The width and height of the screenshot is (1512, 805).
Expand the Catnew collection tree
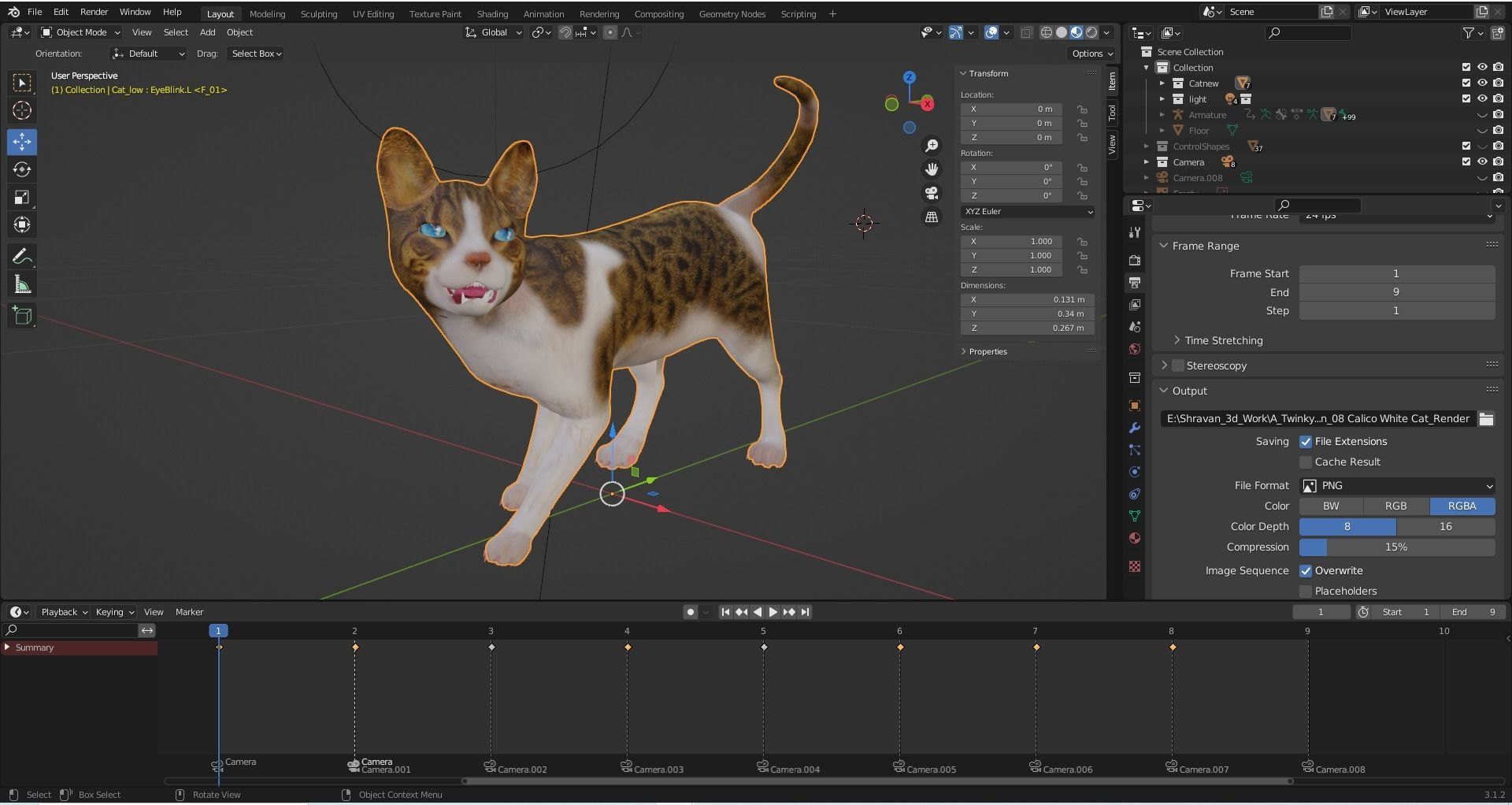tap(1162, 83)
